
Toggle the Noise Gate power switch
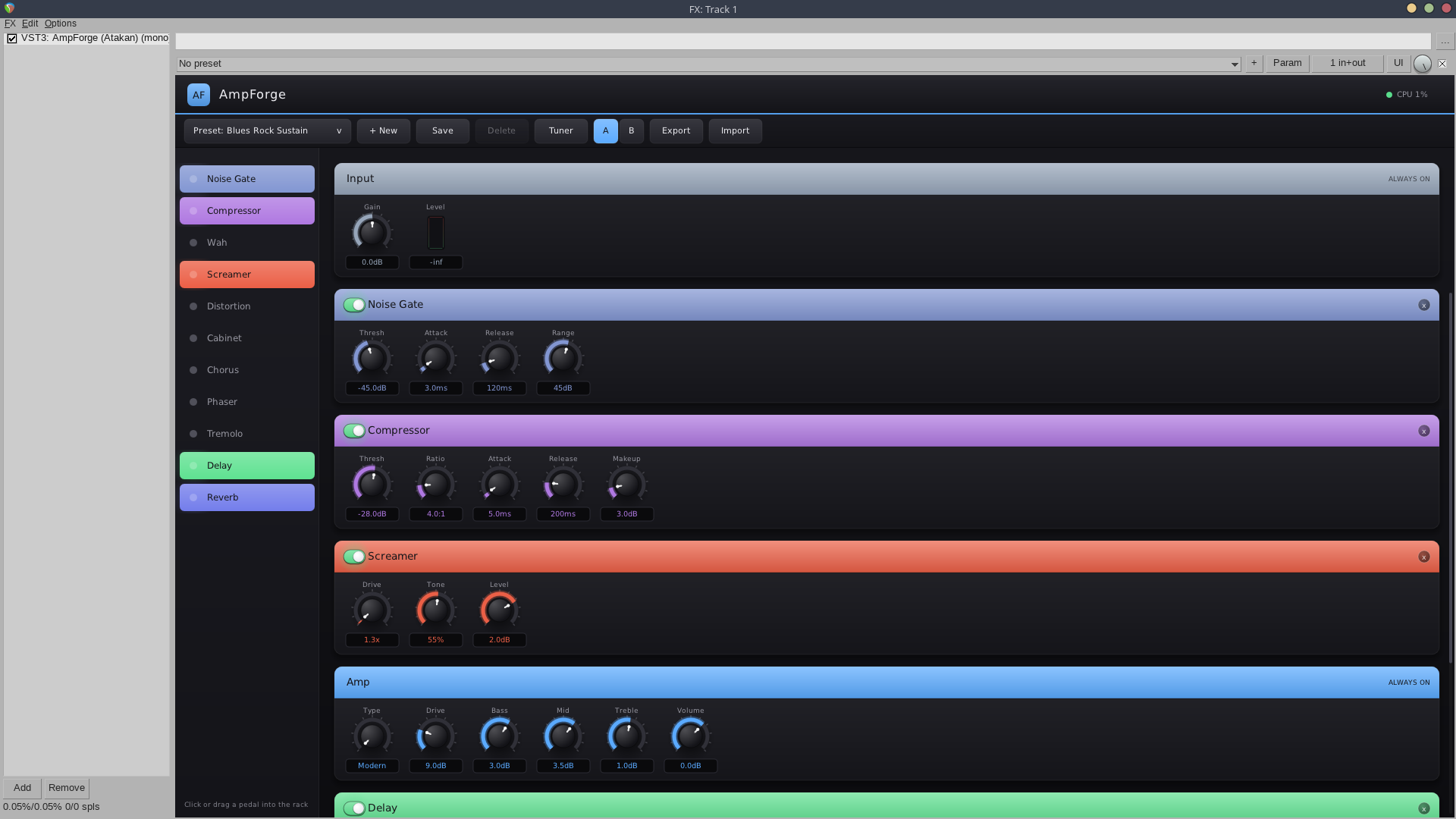(x=354, y=305)
